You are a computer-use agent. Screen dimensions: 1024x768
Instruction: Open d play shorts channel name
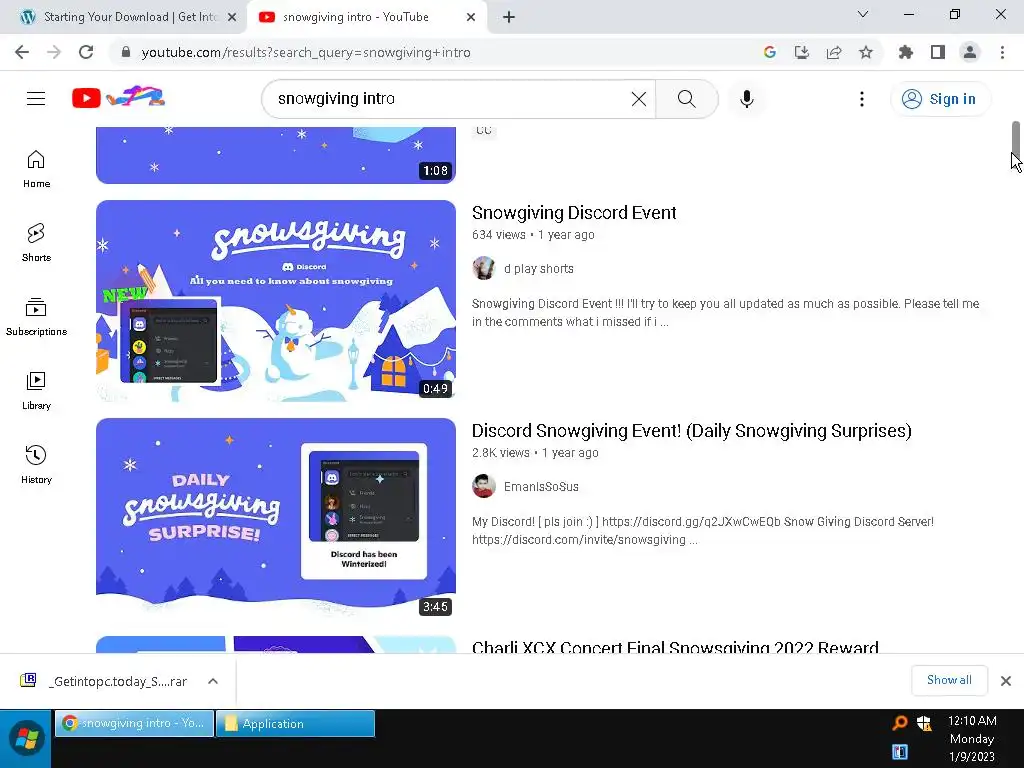(539, 268)
